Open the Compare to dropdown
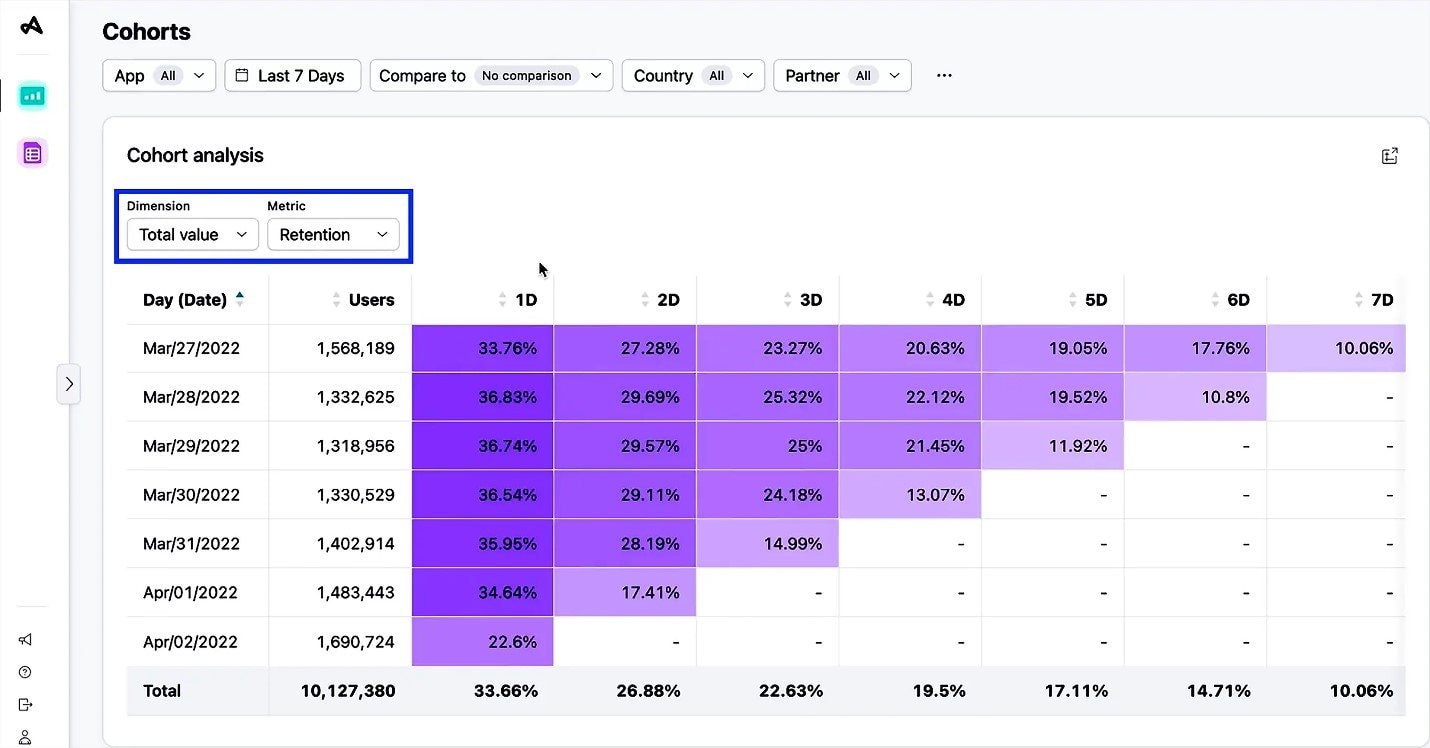Screen dimensions: 1430x748 click(x=491, y=75)
